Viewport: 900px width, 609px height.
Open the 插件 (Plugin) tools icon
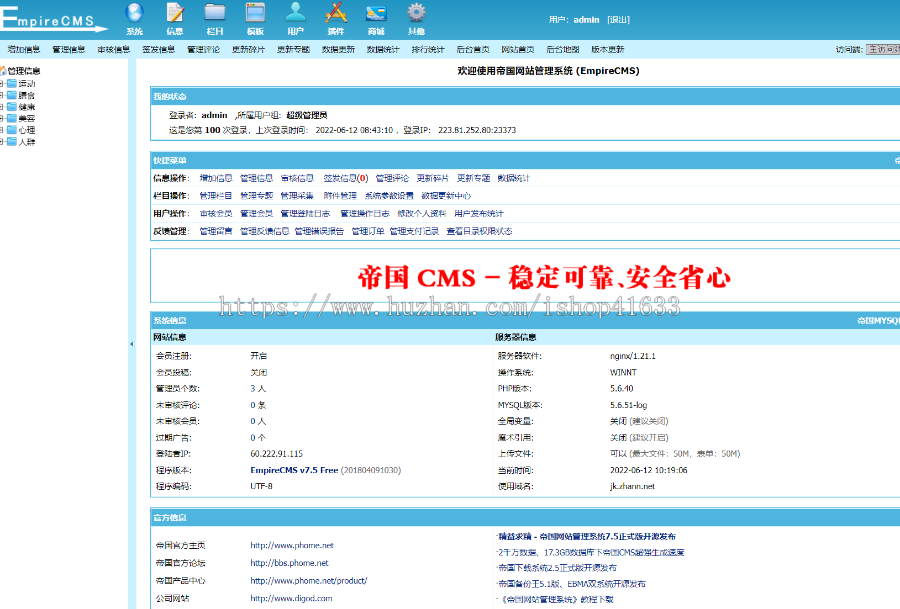tap(336, 13)
